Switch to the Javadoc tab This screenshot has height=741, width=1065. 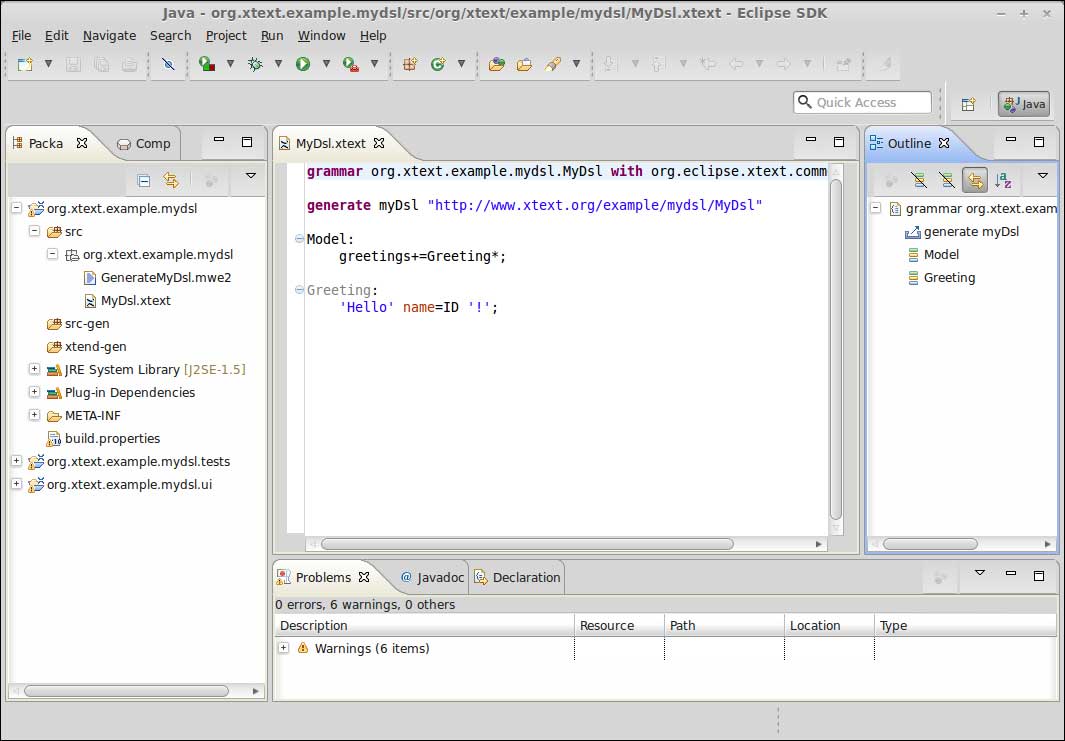click(433, 577)
